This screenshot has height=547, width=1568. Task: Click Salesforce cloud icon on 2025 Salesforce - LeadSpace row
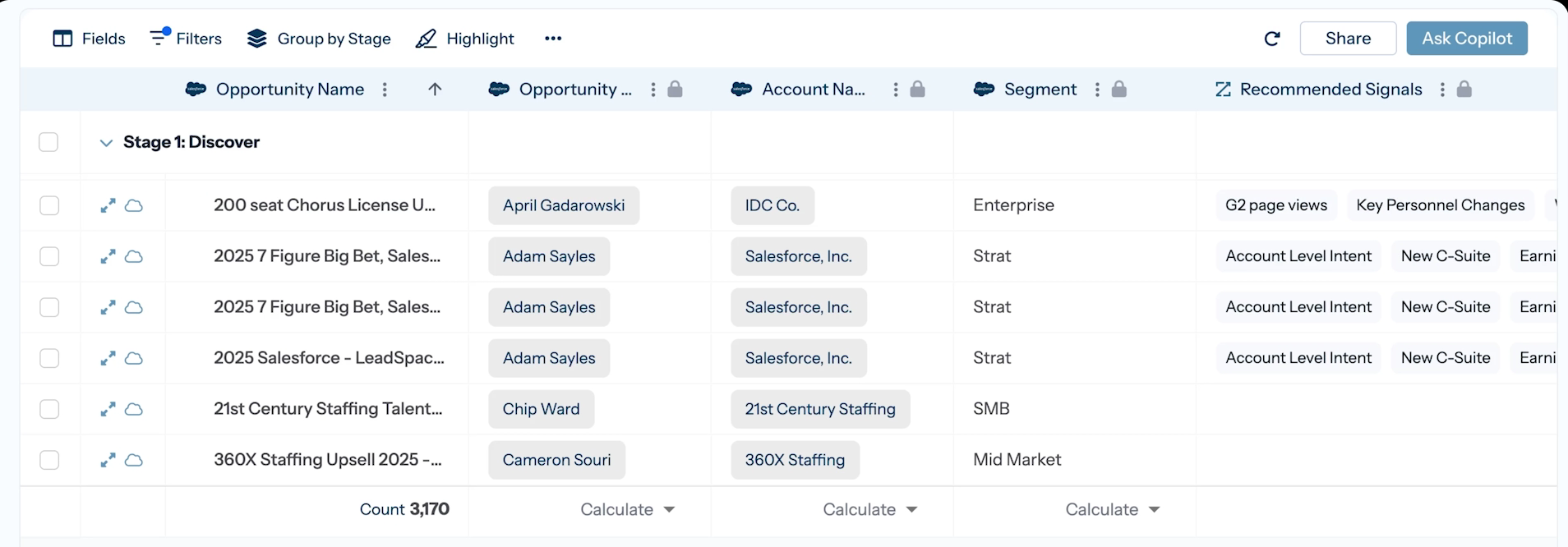coord(133,358)
